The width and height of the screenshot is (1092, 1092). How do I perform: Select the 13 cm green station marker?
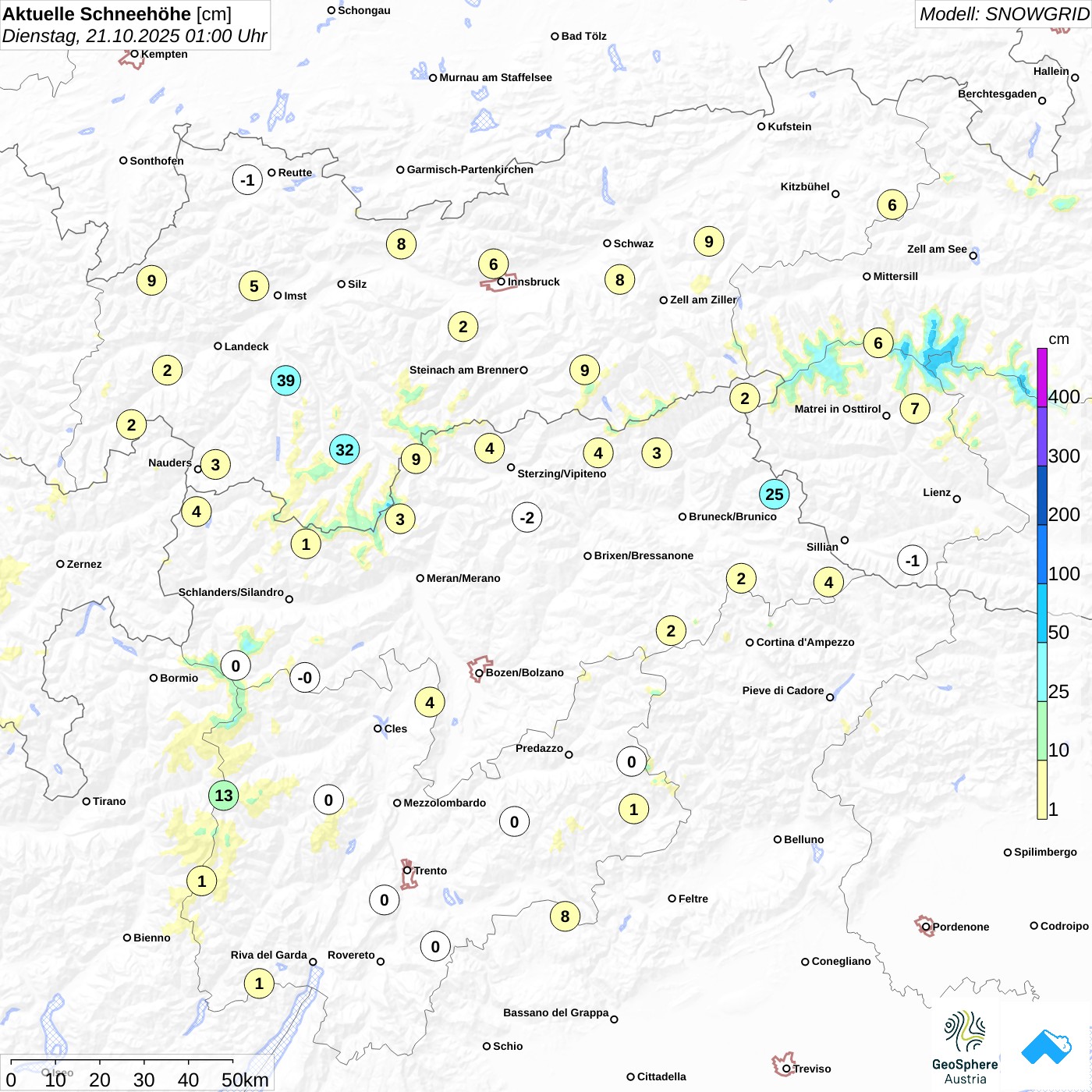click(x=224, y=795)
